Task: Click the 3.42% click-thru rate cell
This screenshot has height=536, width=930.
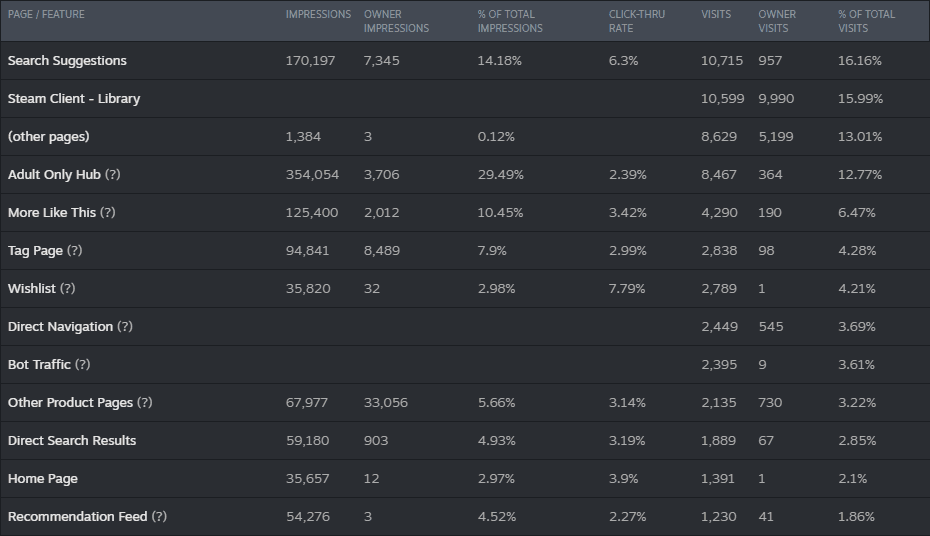Action: [628, 212]
